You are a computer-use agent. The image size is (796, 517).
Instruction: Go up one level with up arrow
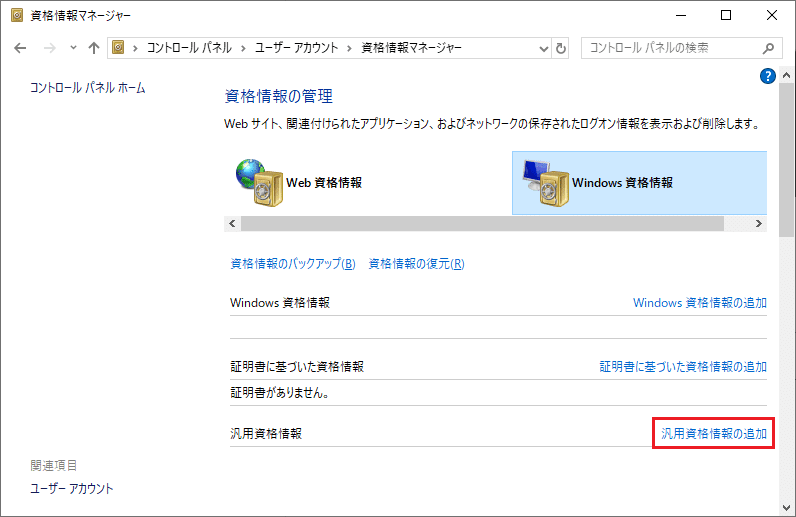93,48
